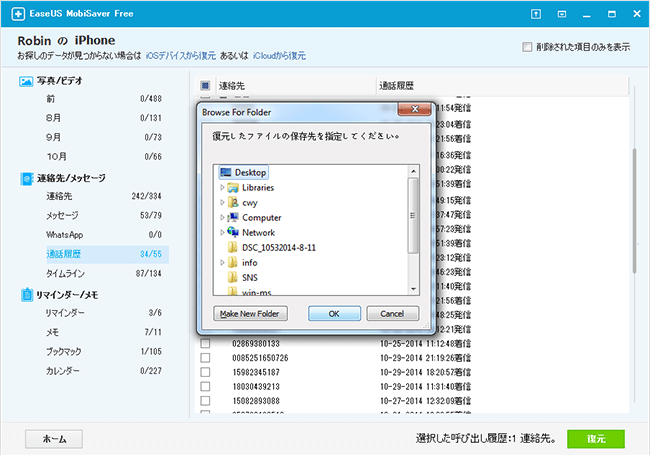The image size is (650, 455).
Task: Click the リマインダー/メモ category icon
Action: [27, 295]
